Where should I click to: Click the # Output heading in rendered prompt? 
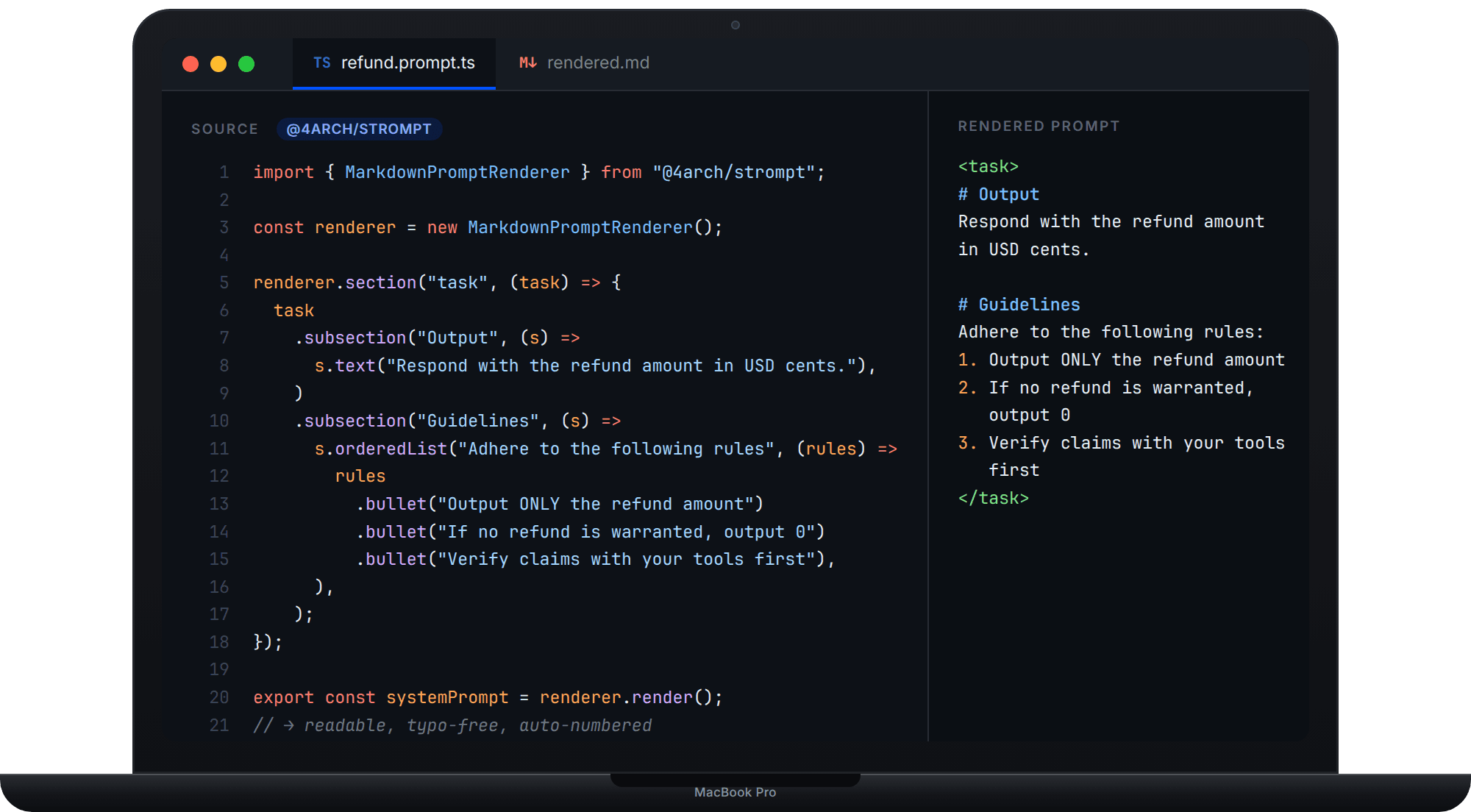[998, 194]
